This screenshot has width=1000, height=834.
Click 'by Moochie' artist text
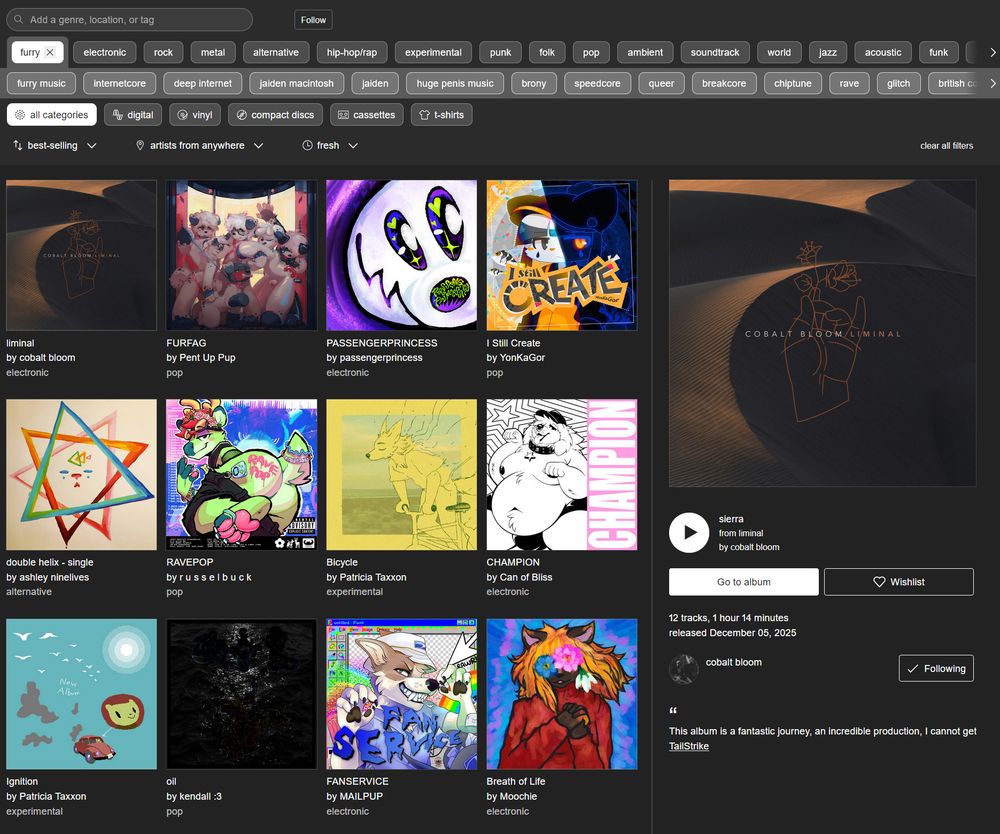click(511, 796)
